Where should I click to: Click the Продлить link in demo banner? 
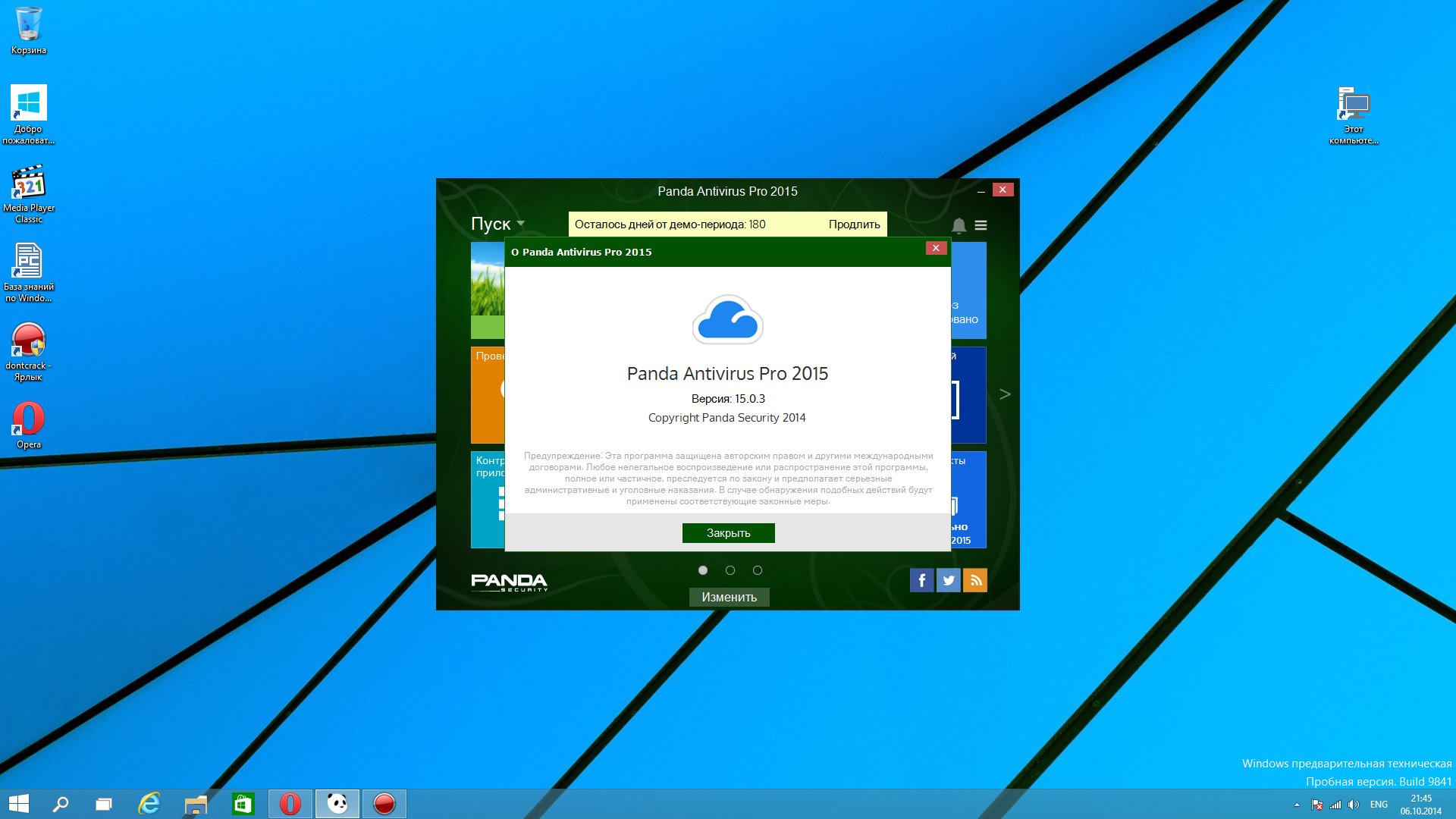click(x=854, y=224)
